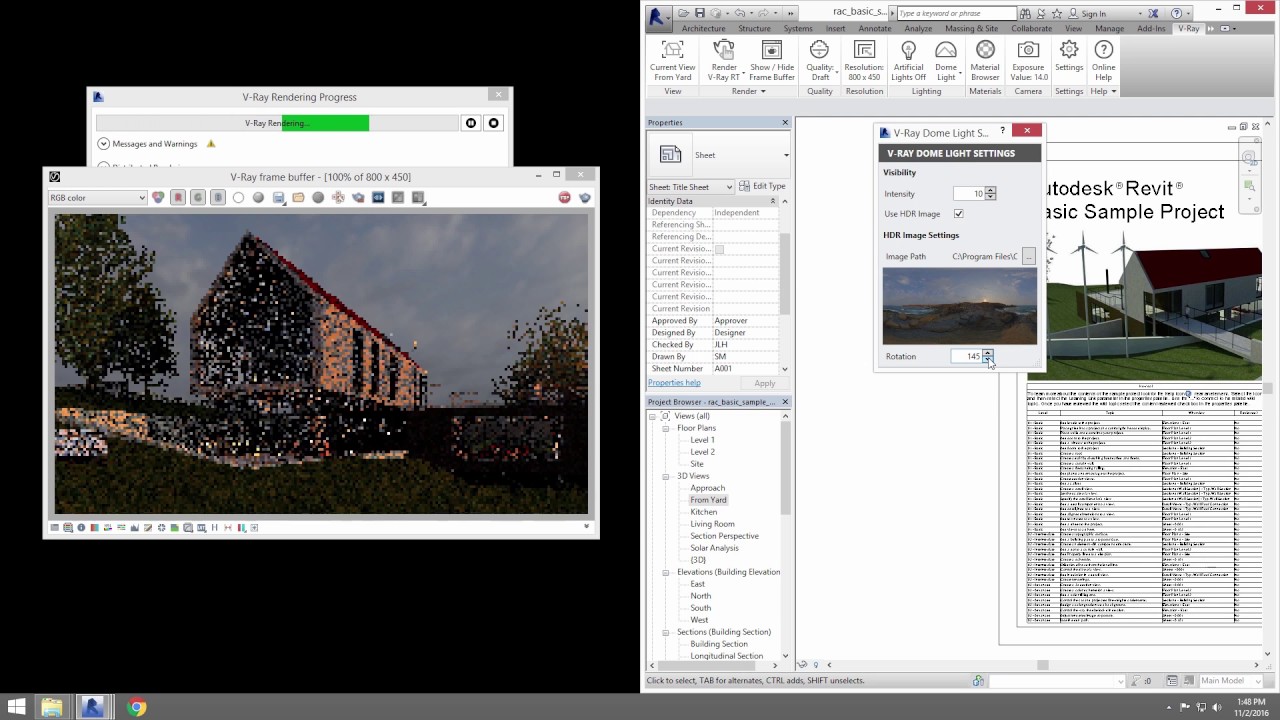Click the stop render red icon in frame buffer
The image size is (1280, 720).
click(x=565, y=198)
